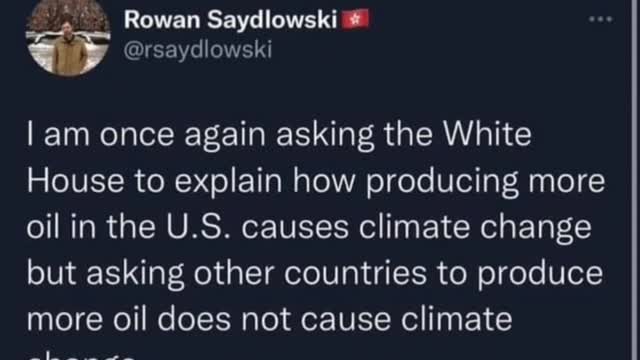Click the tweet line starting 'but asking other'
This screenshot has width=640, height=360.
(x=315, y=273)
